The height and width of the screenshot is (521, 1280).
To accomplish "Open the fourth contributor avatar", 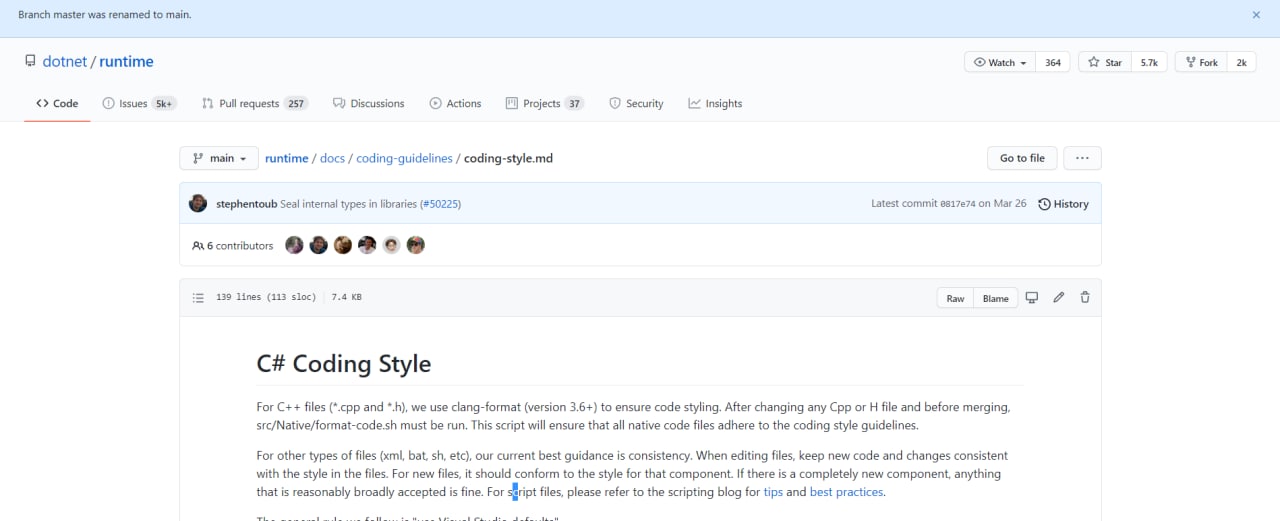I will [367, 245].
